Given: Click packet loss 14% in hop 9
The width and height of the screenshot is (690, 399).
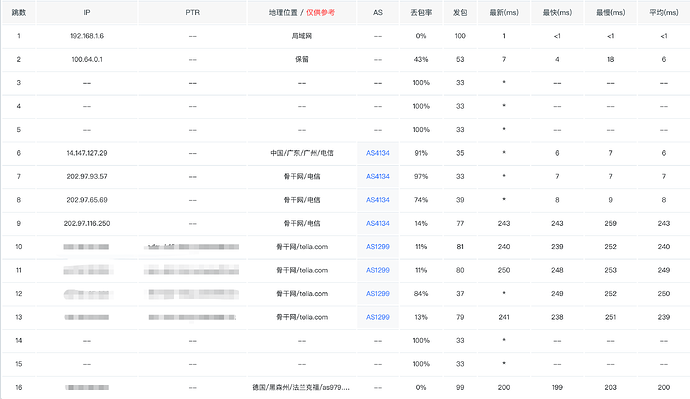Looking at the screenshot, I should pos(421,223).
